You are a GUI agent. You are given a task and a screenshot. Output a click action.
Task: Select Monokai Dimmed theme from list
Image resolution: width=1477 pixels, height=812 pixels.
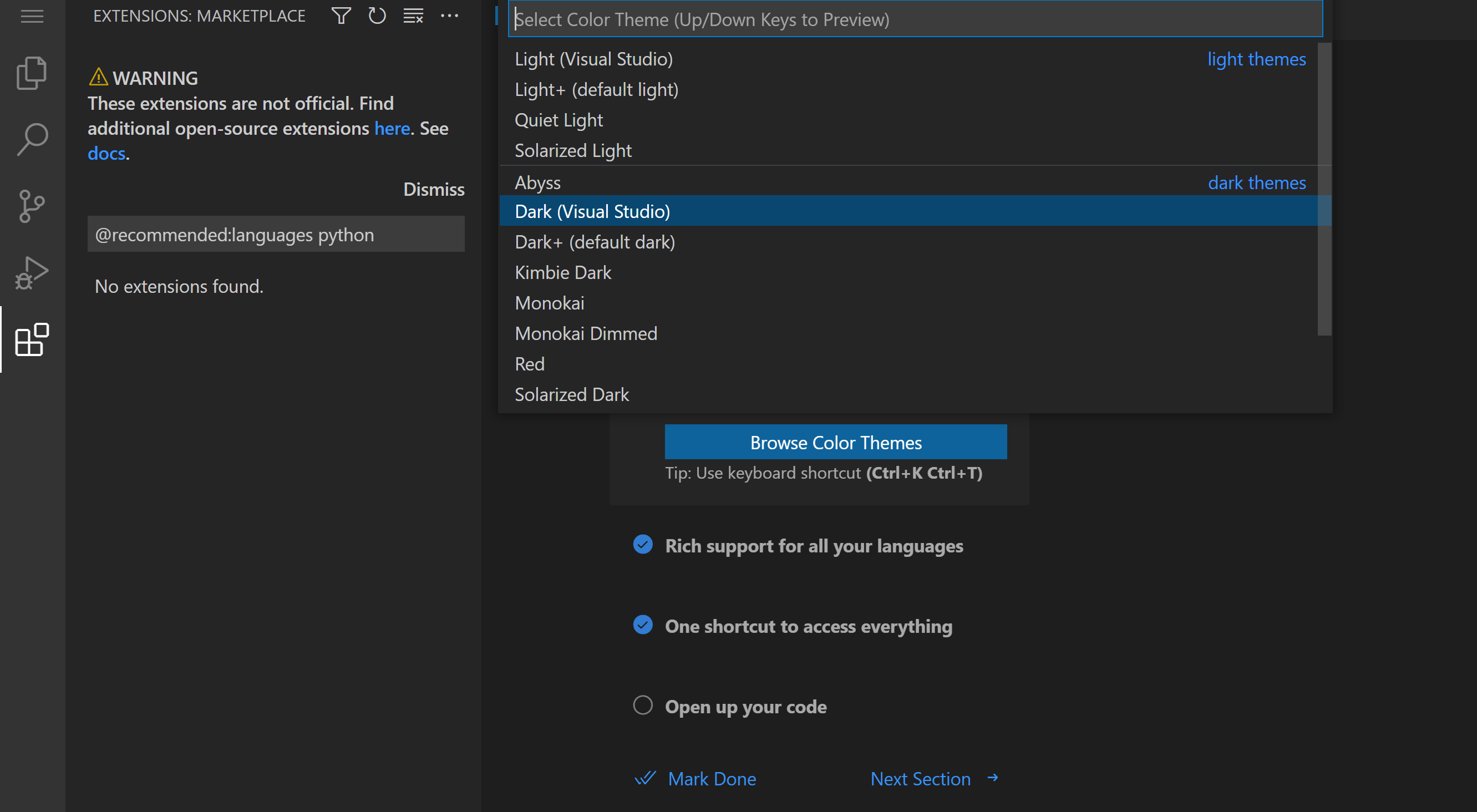[586, 334]
